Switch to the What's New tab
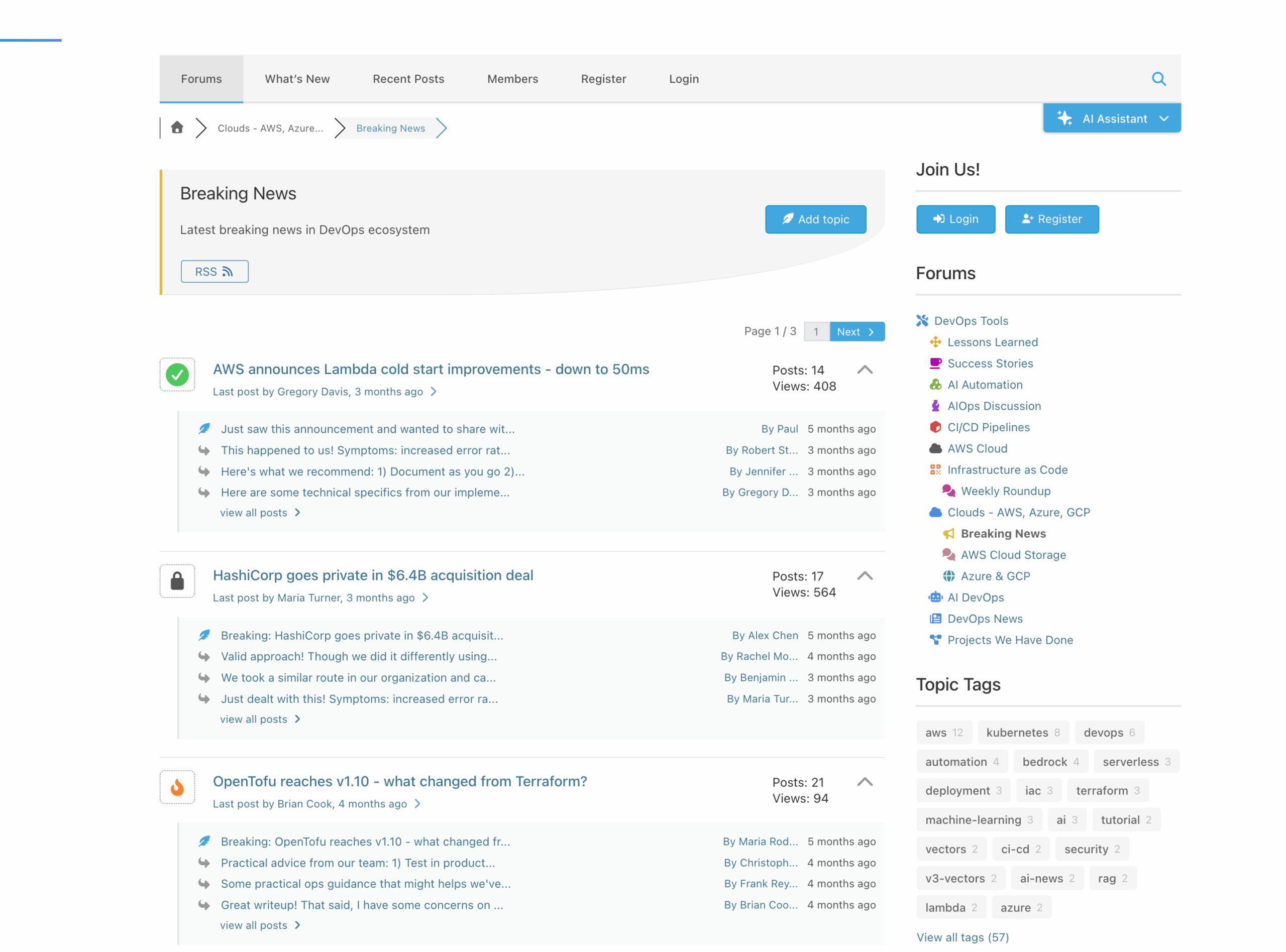The width and height of the screenshot is (1286, 952). pos(297,79)
